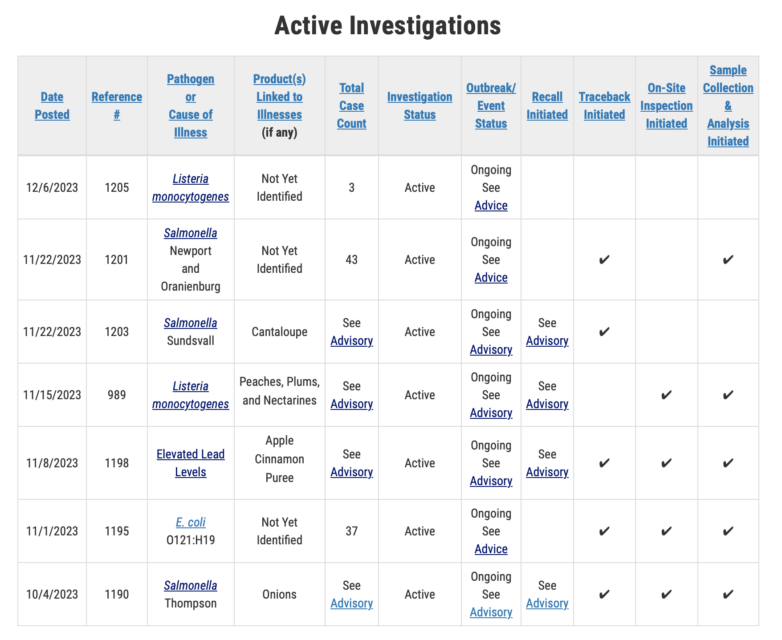Open Listeria monocytogenes link for reference 1205
The width and height of the screenshot is (782, 640).
(x=191, y=188)
